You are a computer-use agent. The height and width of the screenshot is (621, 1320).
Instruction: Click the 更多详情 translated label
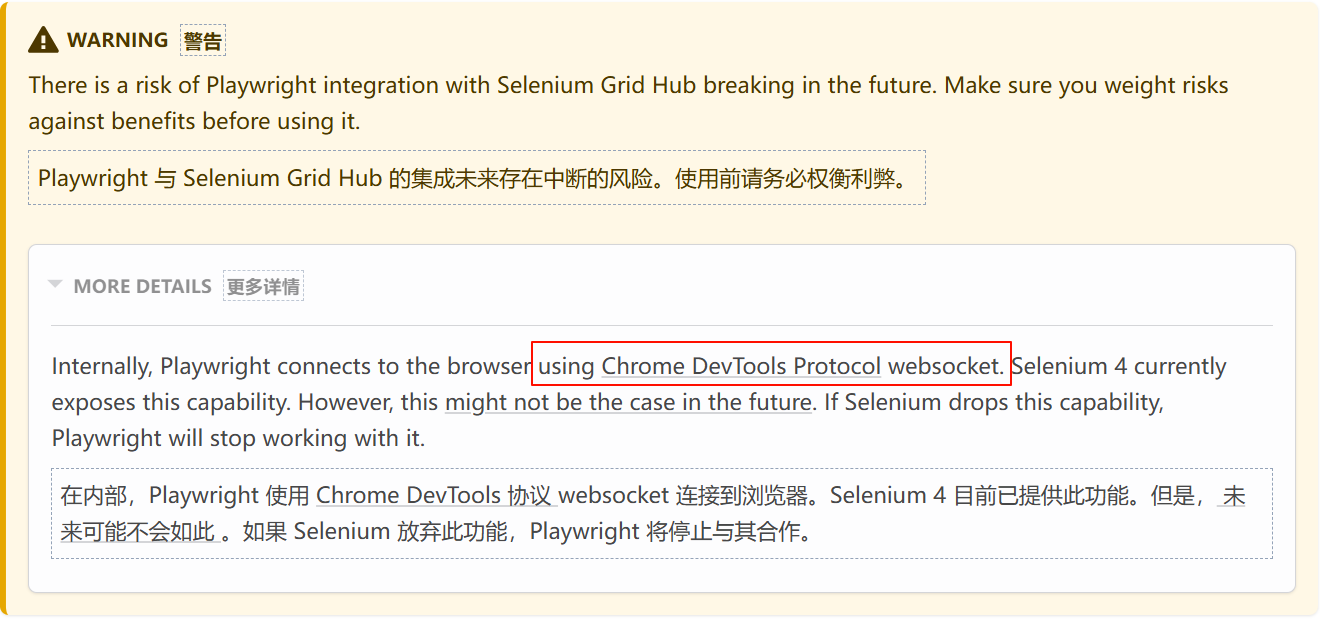coord(263,287)
